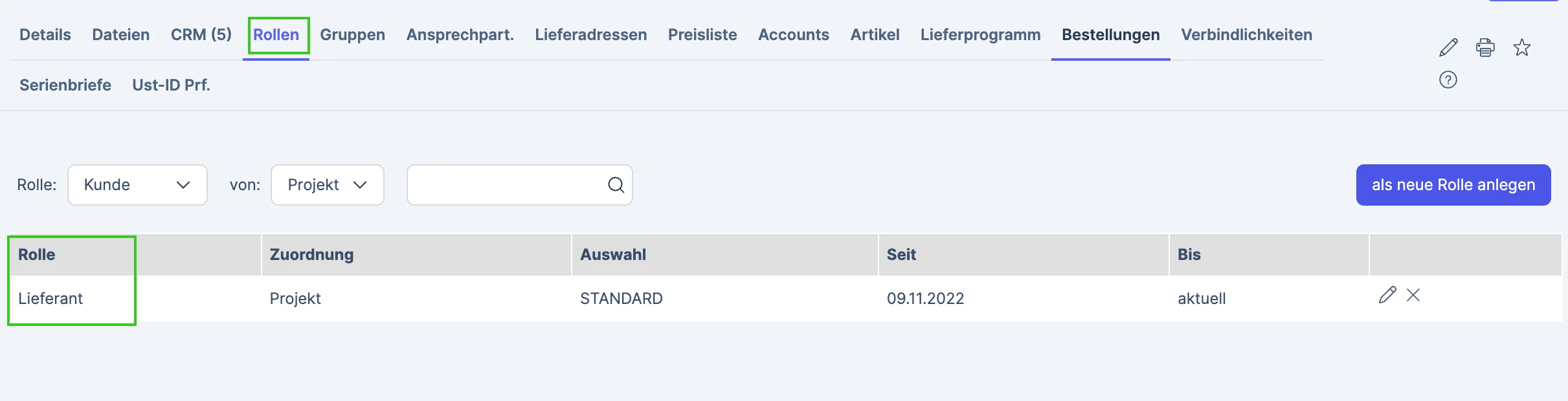Click the search magnifier icon
This screenshot has height=401, width=1568.
(616, 185)
